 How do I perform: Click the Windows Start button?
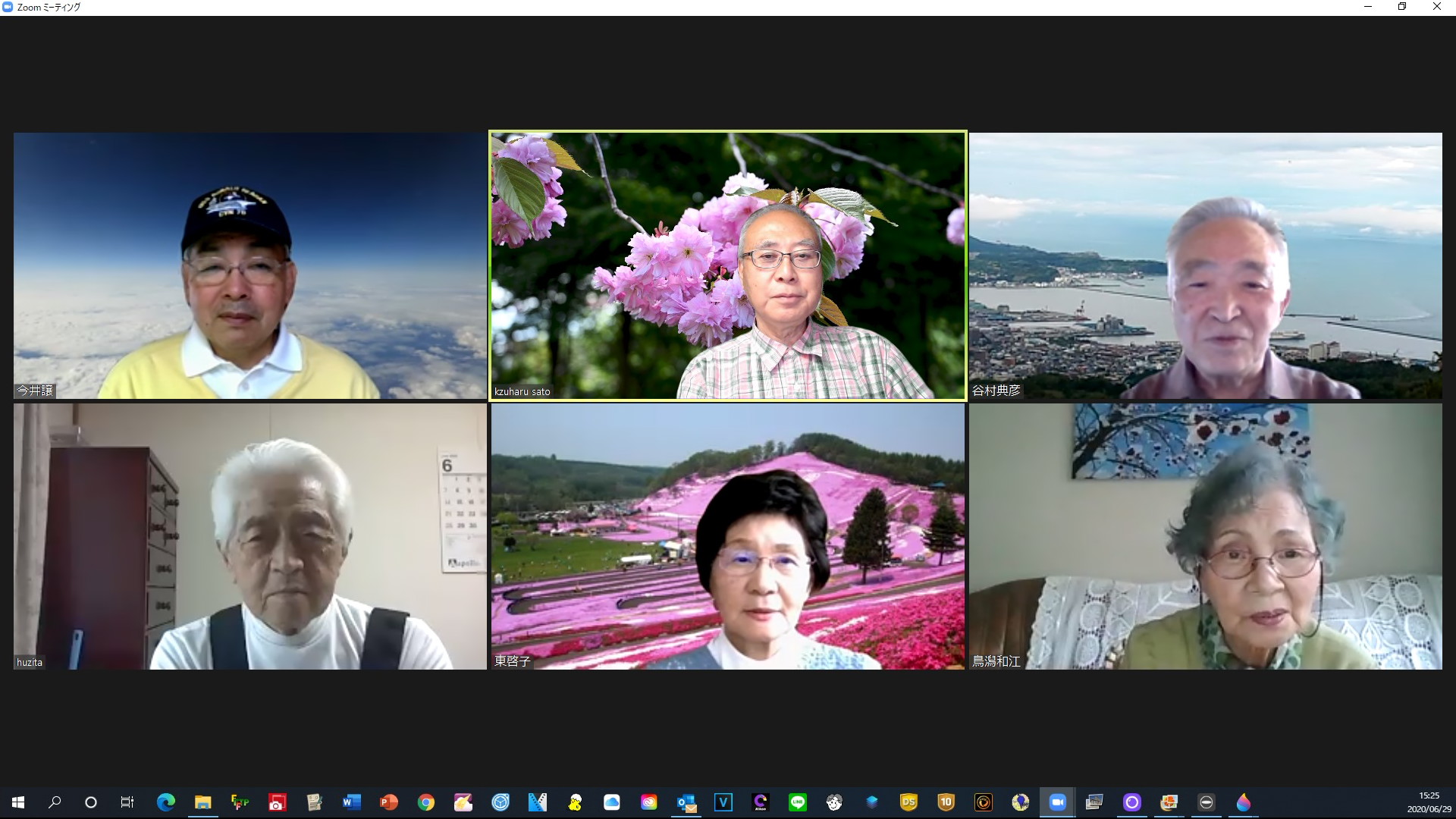pos(18,802)
